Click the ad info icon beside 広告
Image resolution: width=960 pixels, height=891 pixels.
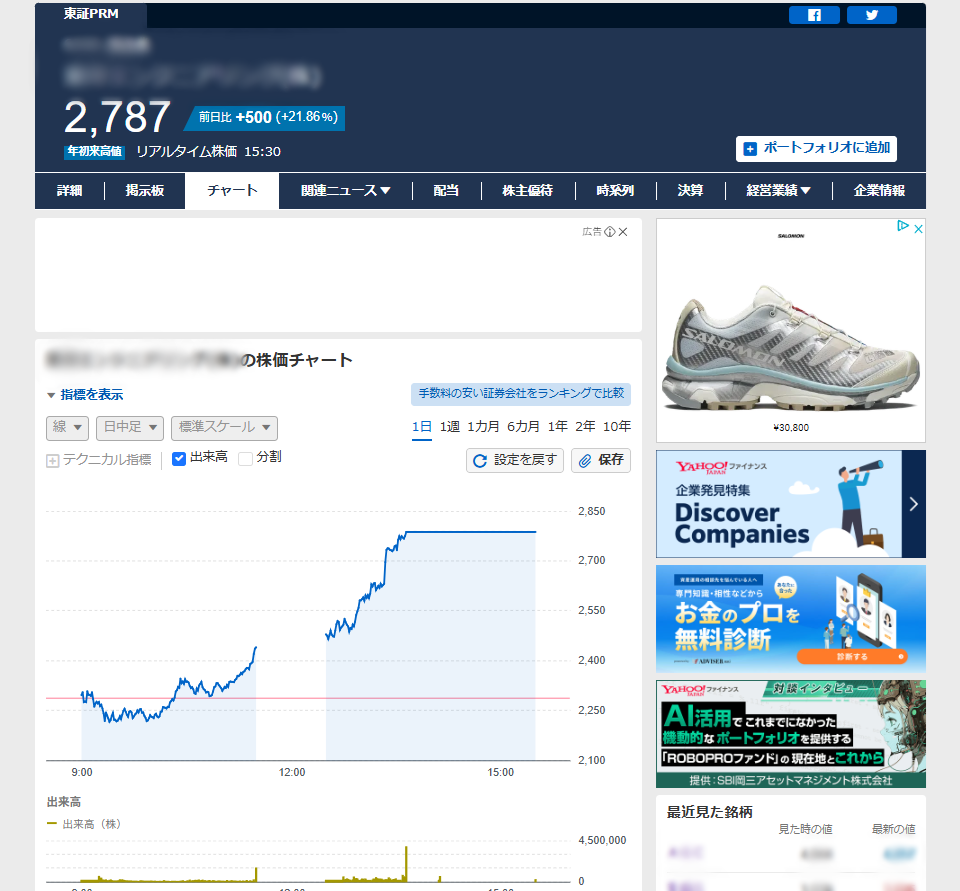coord(609,232)
